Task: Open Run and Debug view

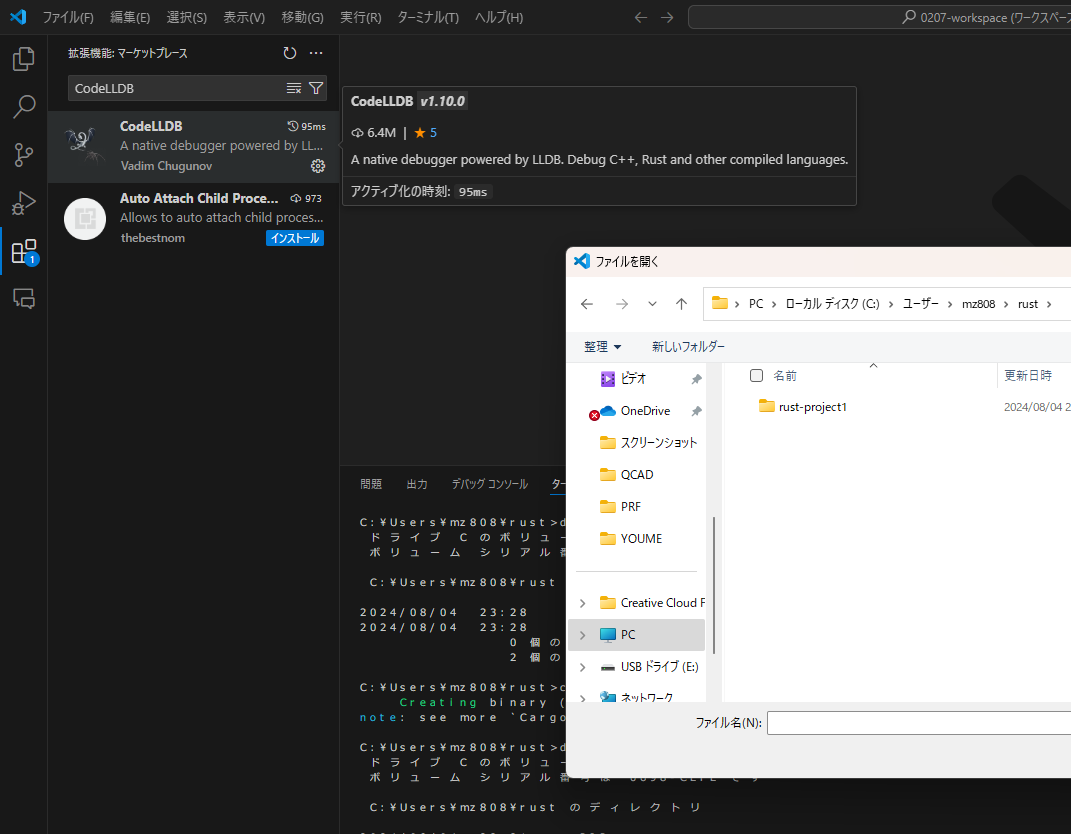Action: [x=24, y=204]
